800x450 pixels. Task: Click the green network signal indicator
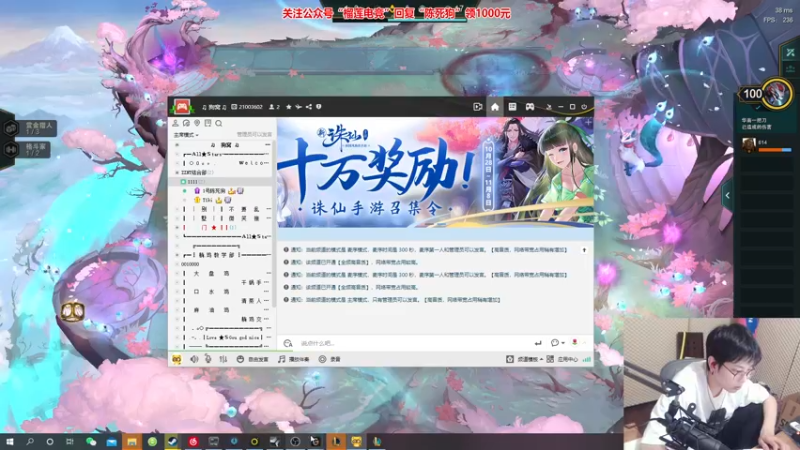tap(587, 359)
